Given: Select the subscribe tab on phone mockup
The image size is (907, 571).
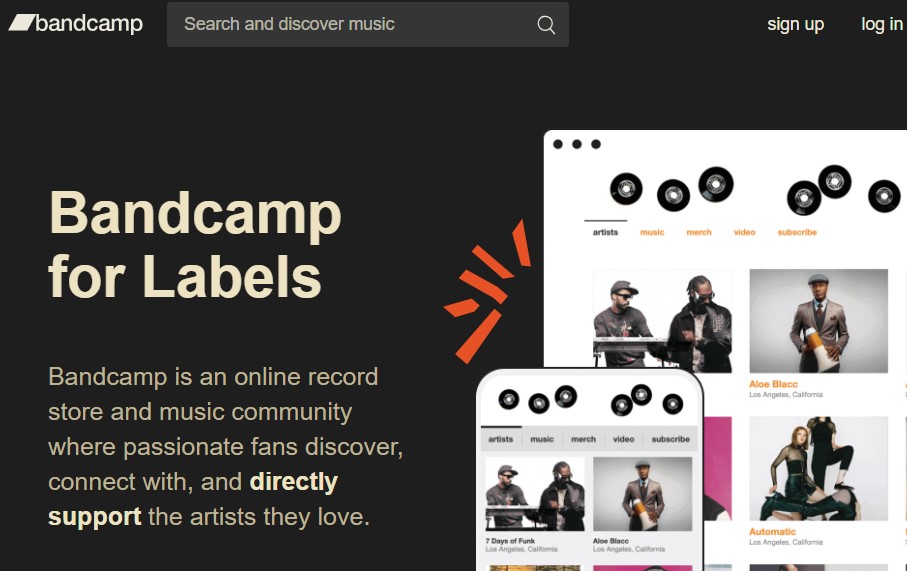Looking at the screenshot, I should [x=670, y=439].
